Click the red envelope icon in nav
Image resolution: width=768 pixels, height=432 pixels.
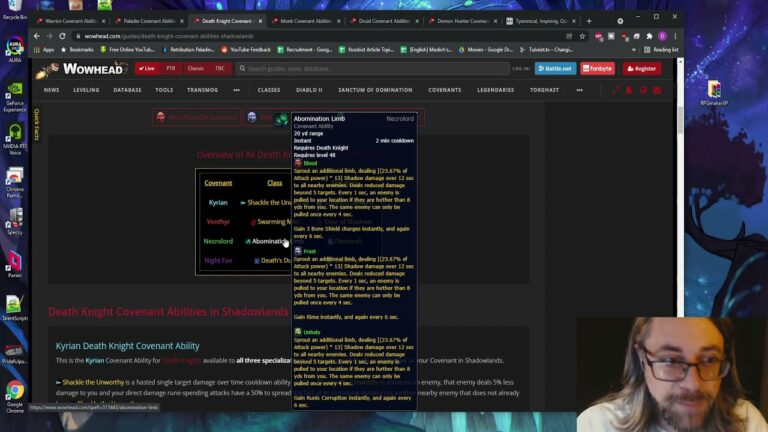[657, 90]
